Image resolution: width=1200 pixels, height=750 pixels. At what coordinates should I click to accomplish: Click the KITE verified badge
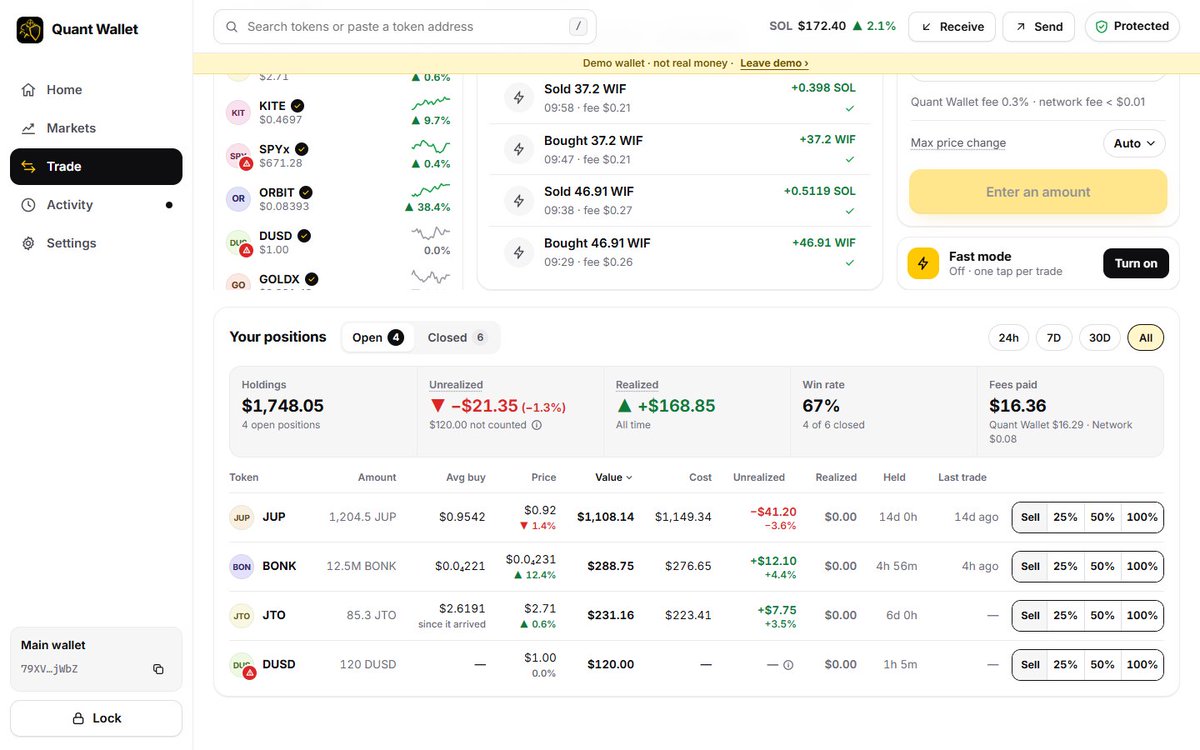coord(298,106)
